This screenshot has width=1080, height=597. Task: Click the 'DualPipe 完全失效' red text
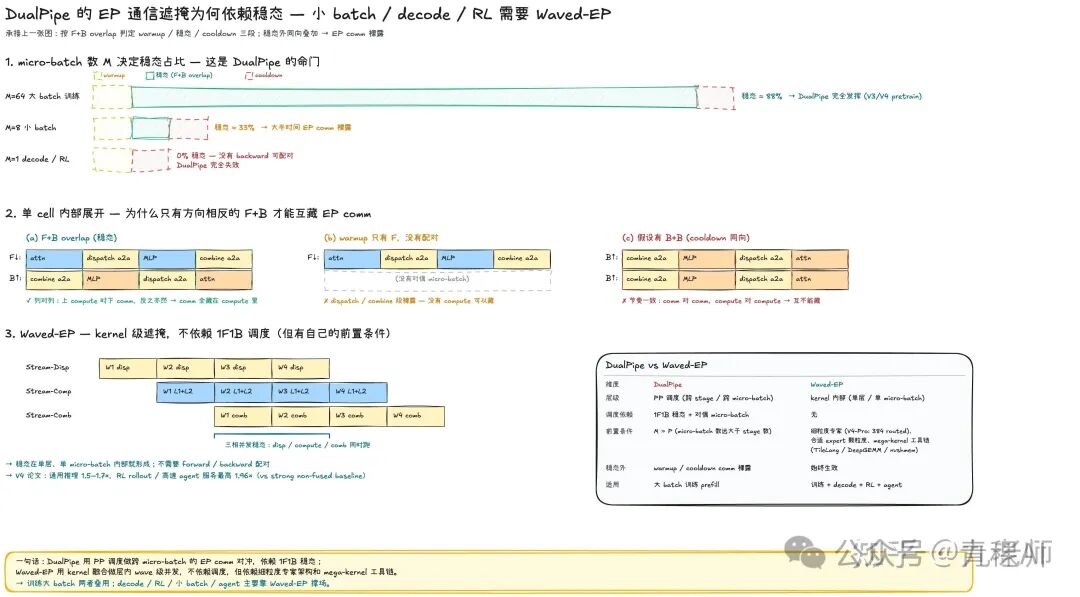pyautogui.click(x=208, y=165)
